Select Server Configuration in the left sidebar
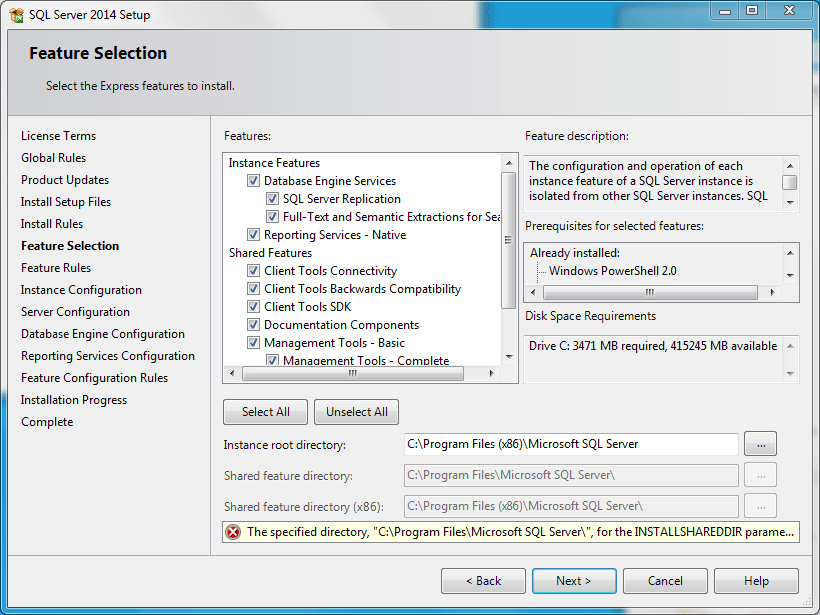 (77, 311)
